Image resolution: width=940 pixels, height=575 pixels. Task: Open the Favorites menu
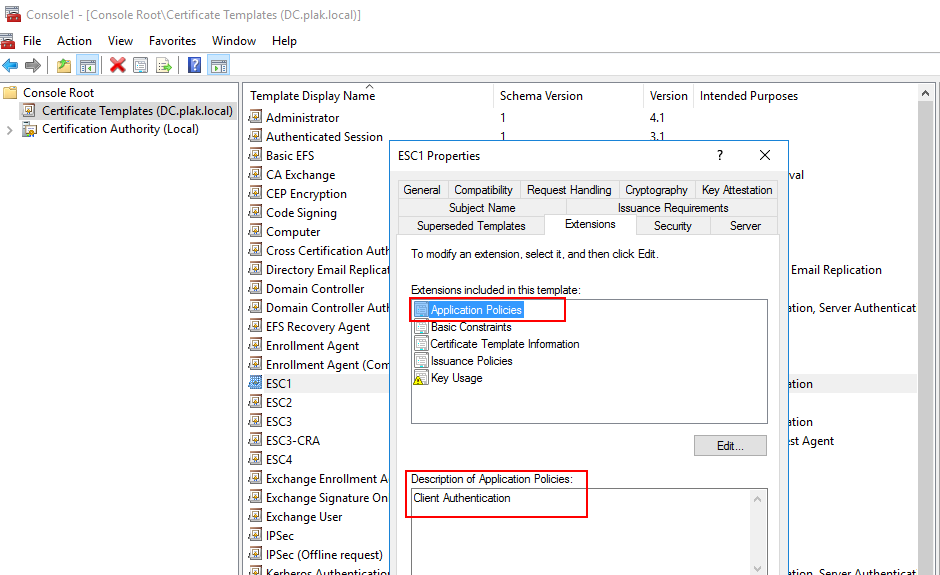(172, 41)
